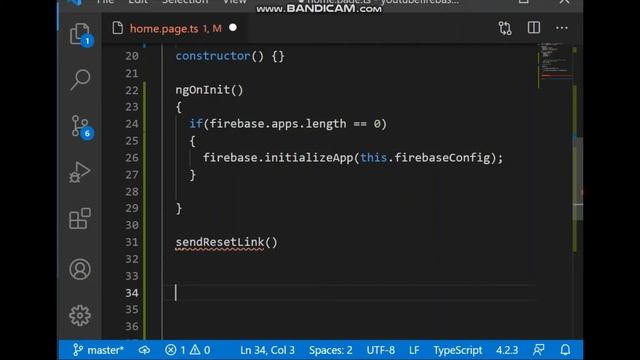Click the constructor() {} line
The height and width of the screenshot is (360, 640).
pos(230,56)
